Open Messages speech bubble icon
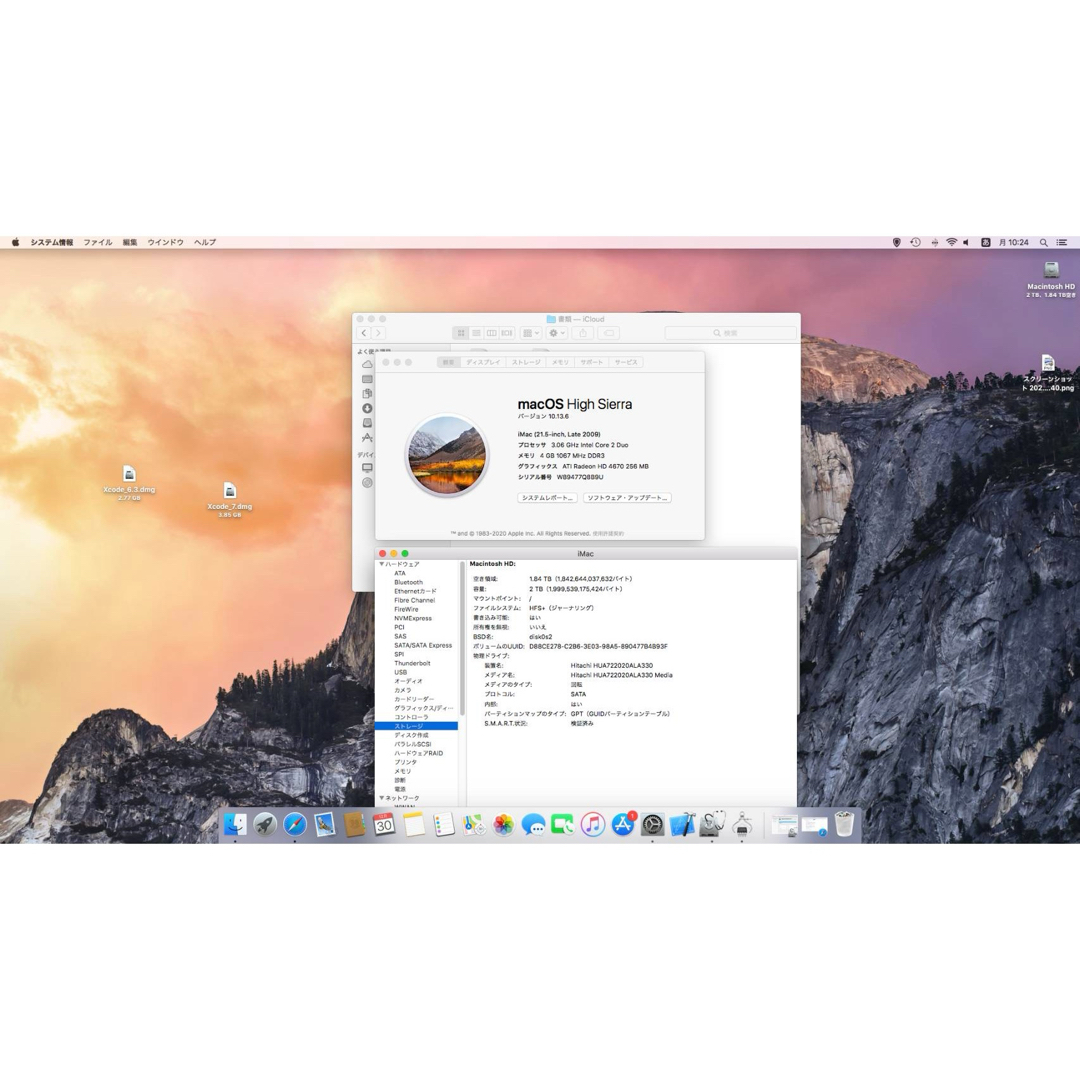Image resolution: width=1080 pixels, height=1080 pixels. (x=533, y=824)
